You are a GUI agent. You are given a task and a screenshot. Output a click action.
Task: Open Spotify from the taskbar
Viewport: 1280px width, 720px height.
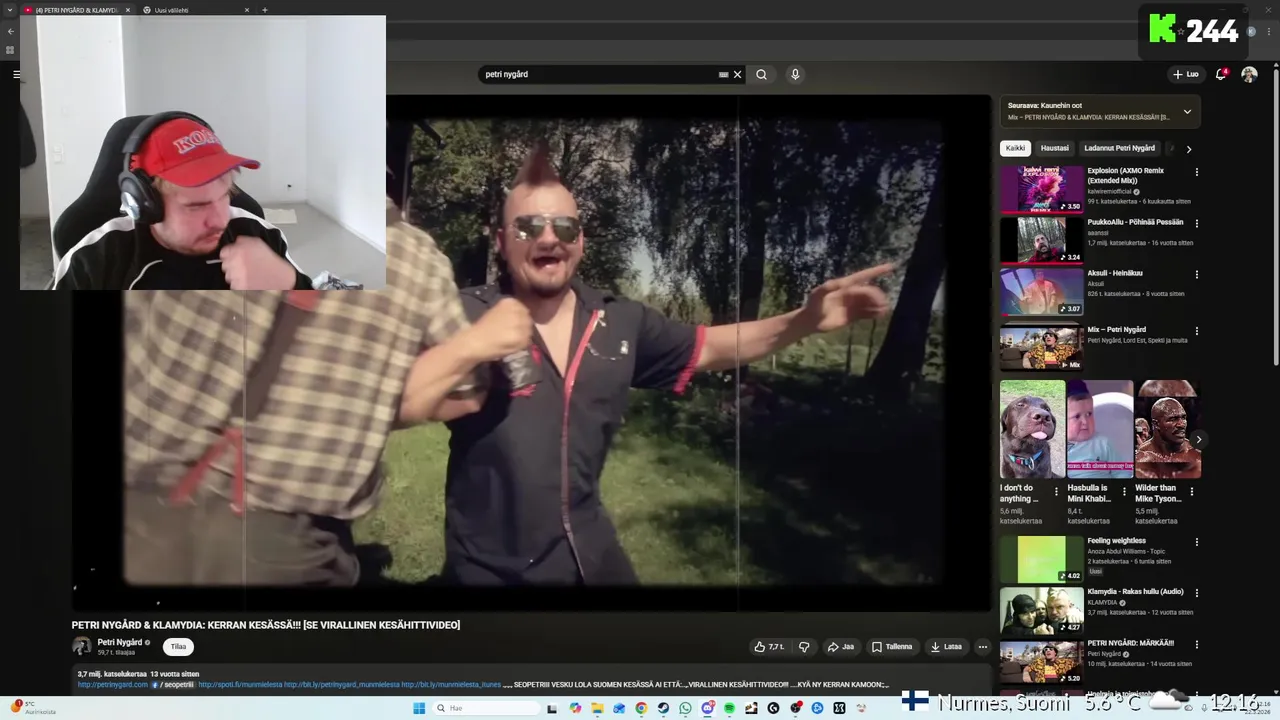click(729, 708)
